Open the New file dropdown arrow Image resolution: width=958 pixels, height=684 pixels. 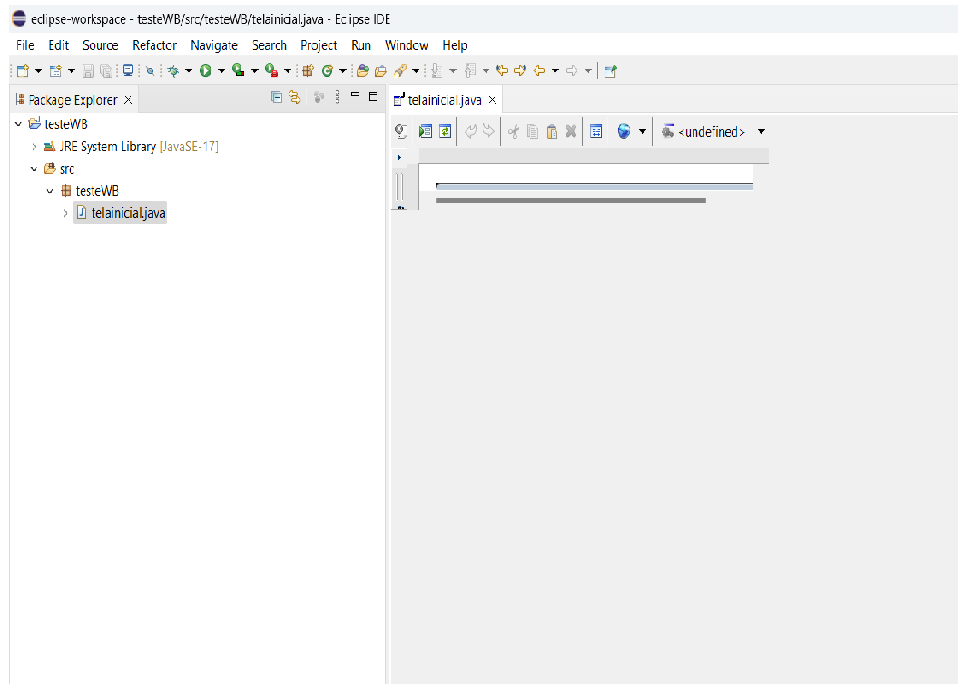tap(38, 71)
